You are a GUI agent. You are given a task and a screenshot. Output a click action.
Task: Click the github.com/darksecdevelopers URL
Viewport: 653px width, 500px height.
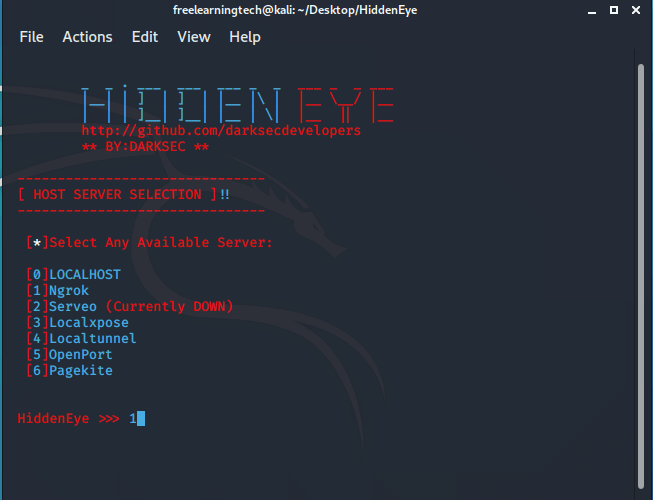[x=221, y=130]
